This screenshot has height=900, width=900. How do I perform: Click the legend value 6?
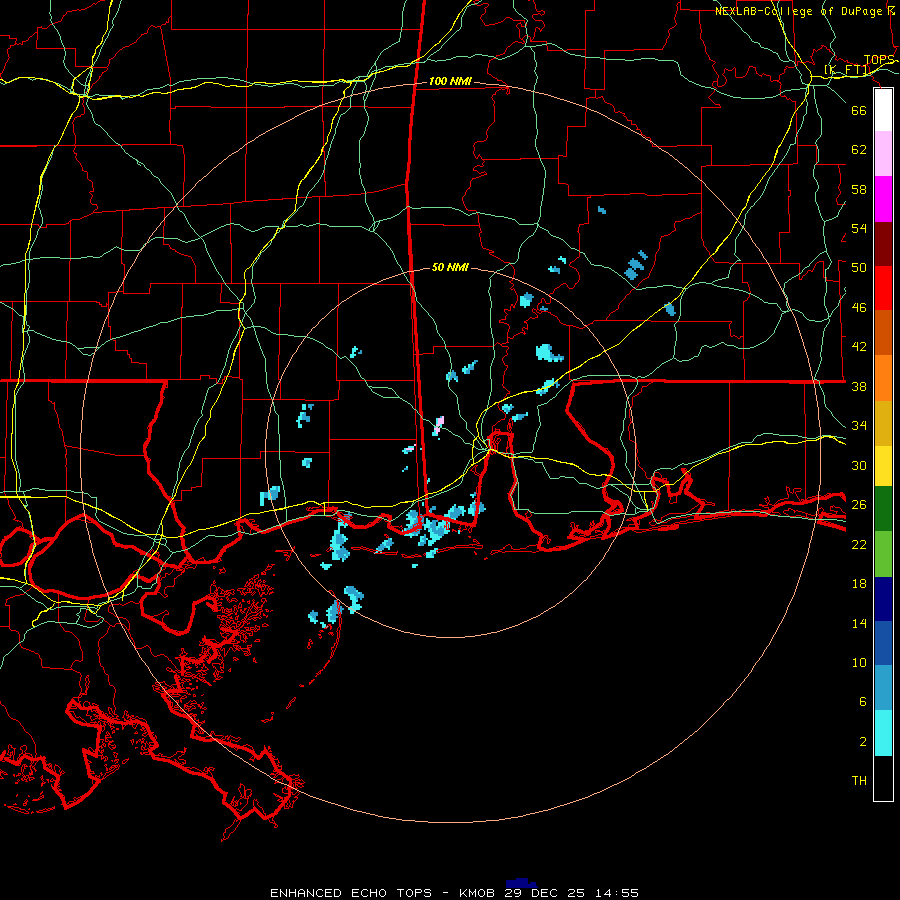pyautogui.click(x=863, y=702)
